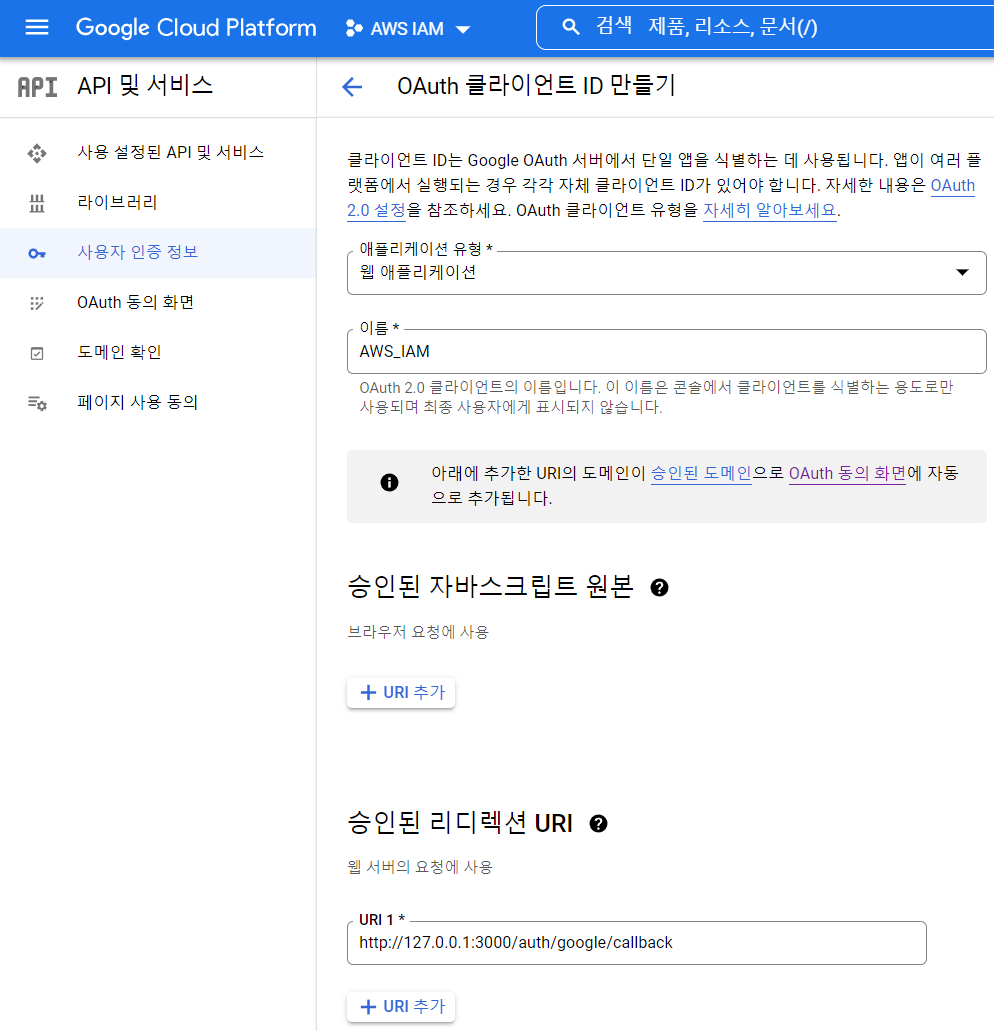Image resolution: width=994 pixels, height=1031 pixels.
Task: Click the '승인된 리디렉션 URI' heading
Action: pos(460,823)
